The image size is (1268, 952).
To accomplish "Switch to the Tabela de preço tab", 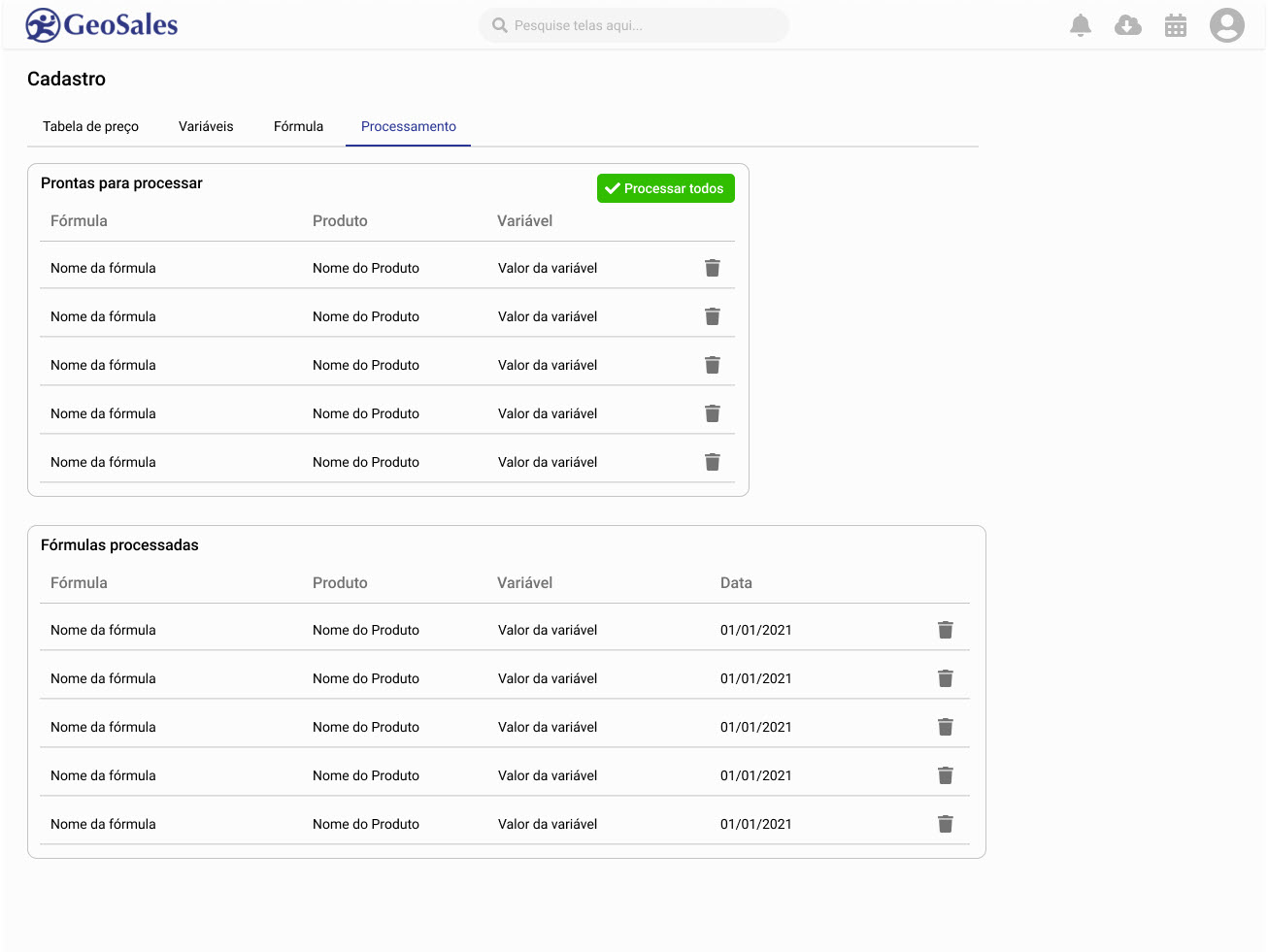I will point(91,127).
